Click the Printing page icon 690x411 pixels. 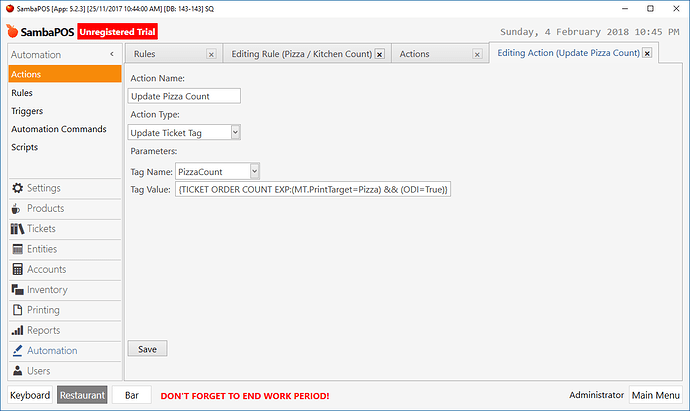point(18,310)
